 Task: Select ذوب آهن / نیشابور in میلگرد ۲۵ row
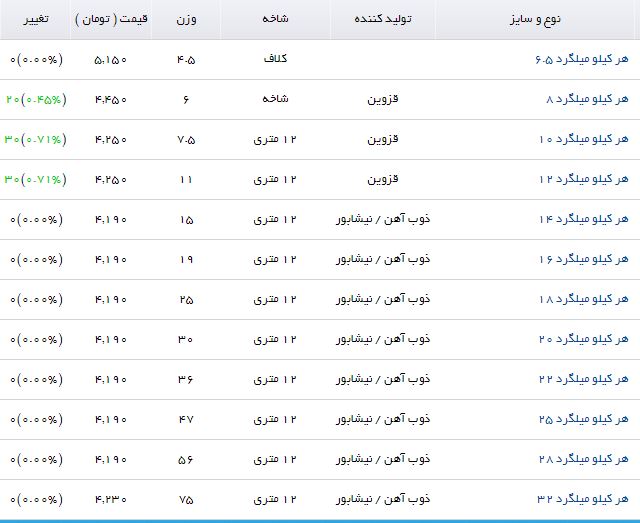click(x=383, y=419)
